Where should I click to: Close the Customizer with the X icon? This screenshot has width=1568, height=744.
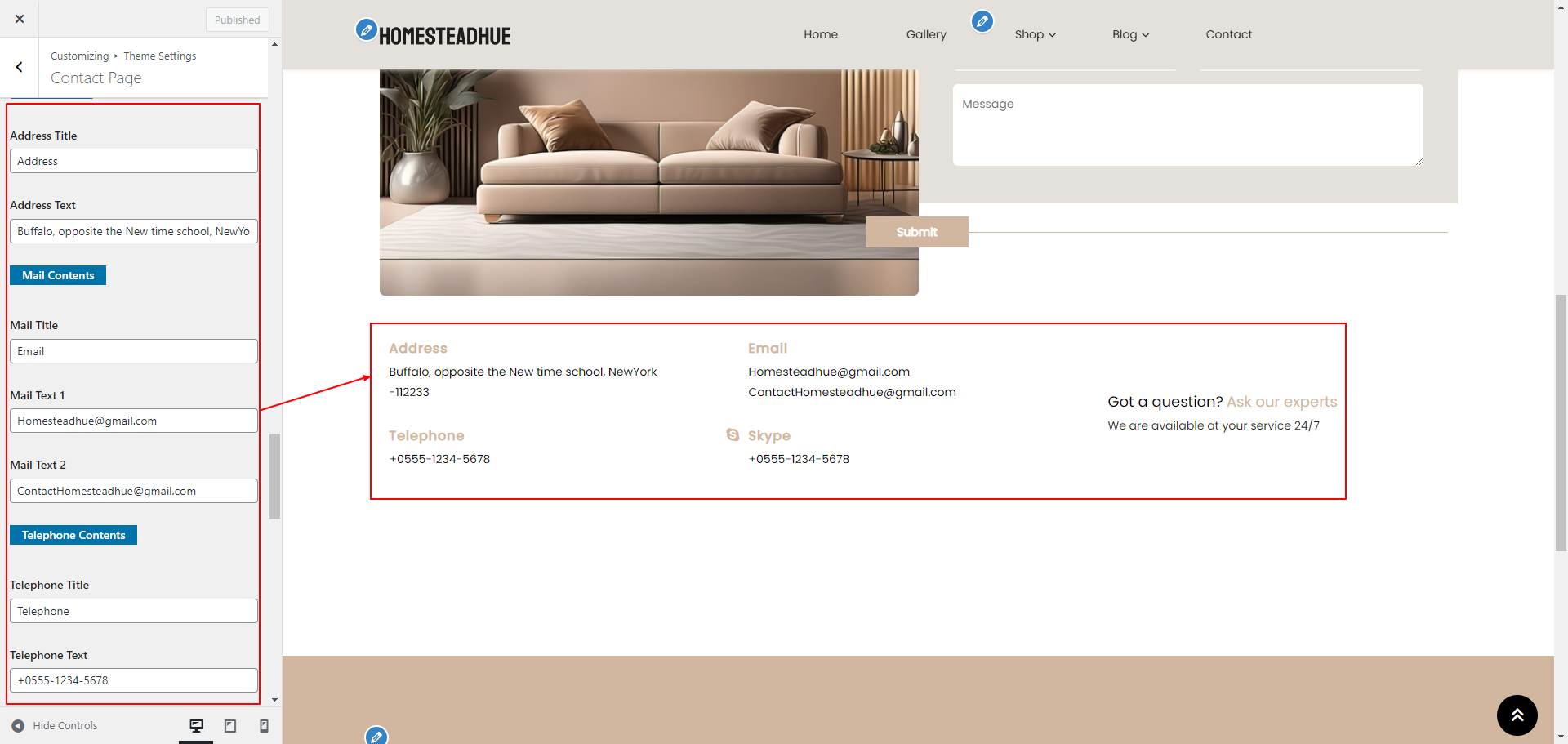[x=20, y=19]
